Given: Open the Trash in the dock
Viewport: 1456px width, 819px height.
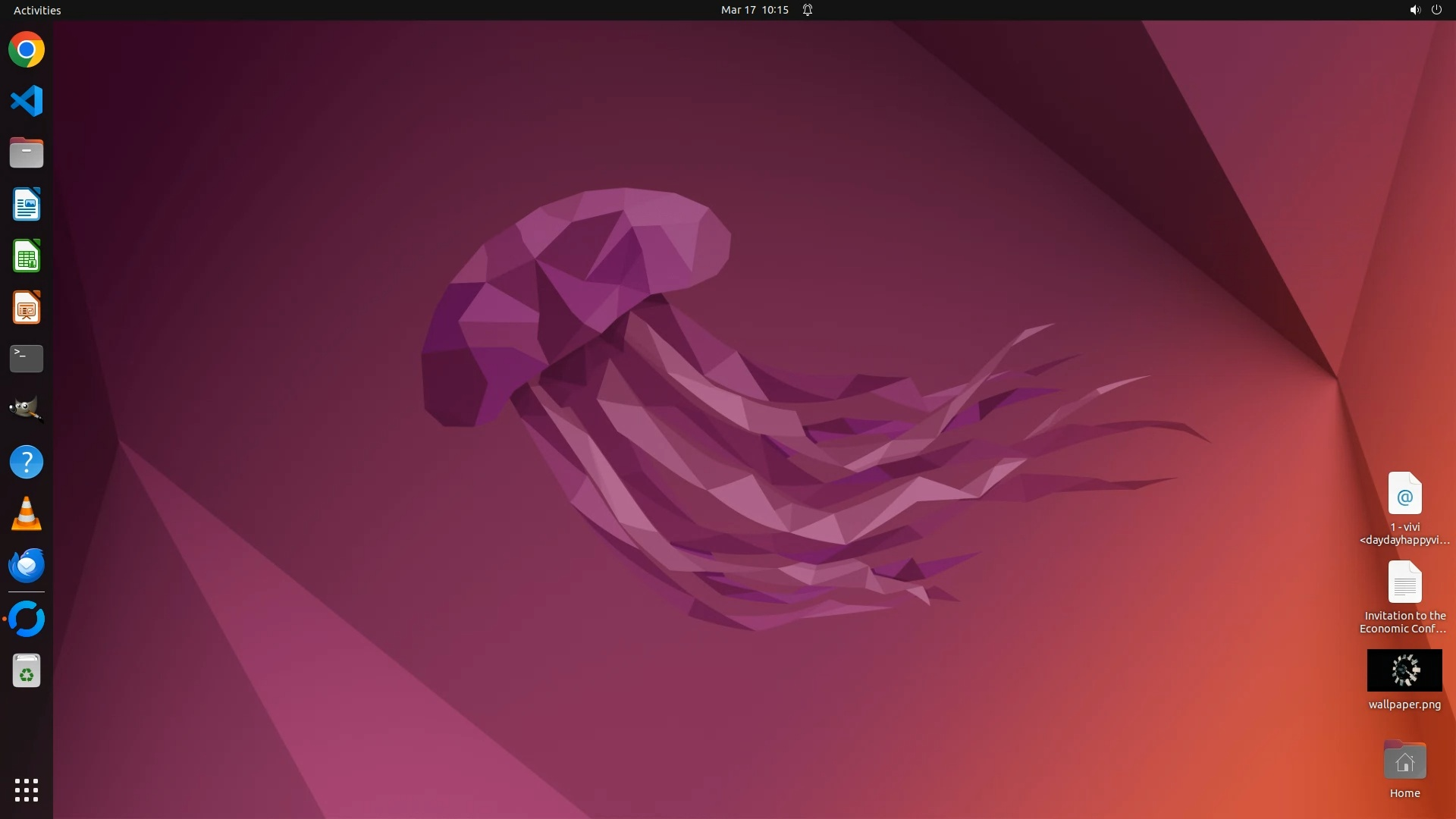Looking at the screenshot, I should click(x=27, y=671).
